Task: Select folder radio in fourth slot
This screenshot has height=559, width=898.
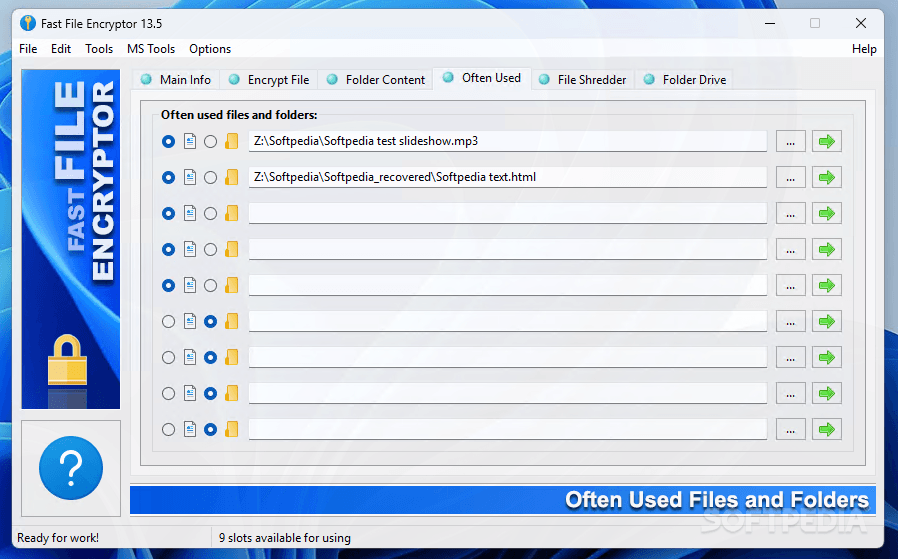Action: click(x=210, y=250)
